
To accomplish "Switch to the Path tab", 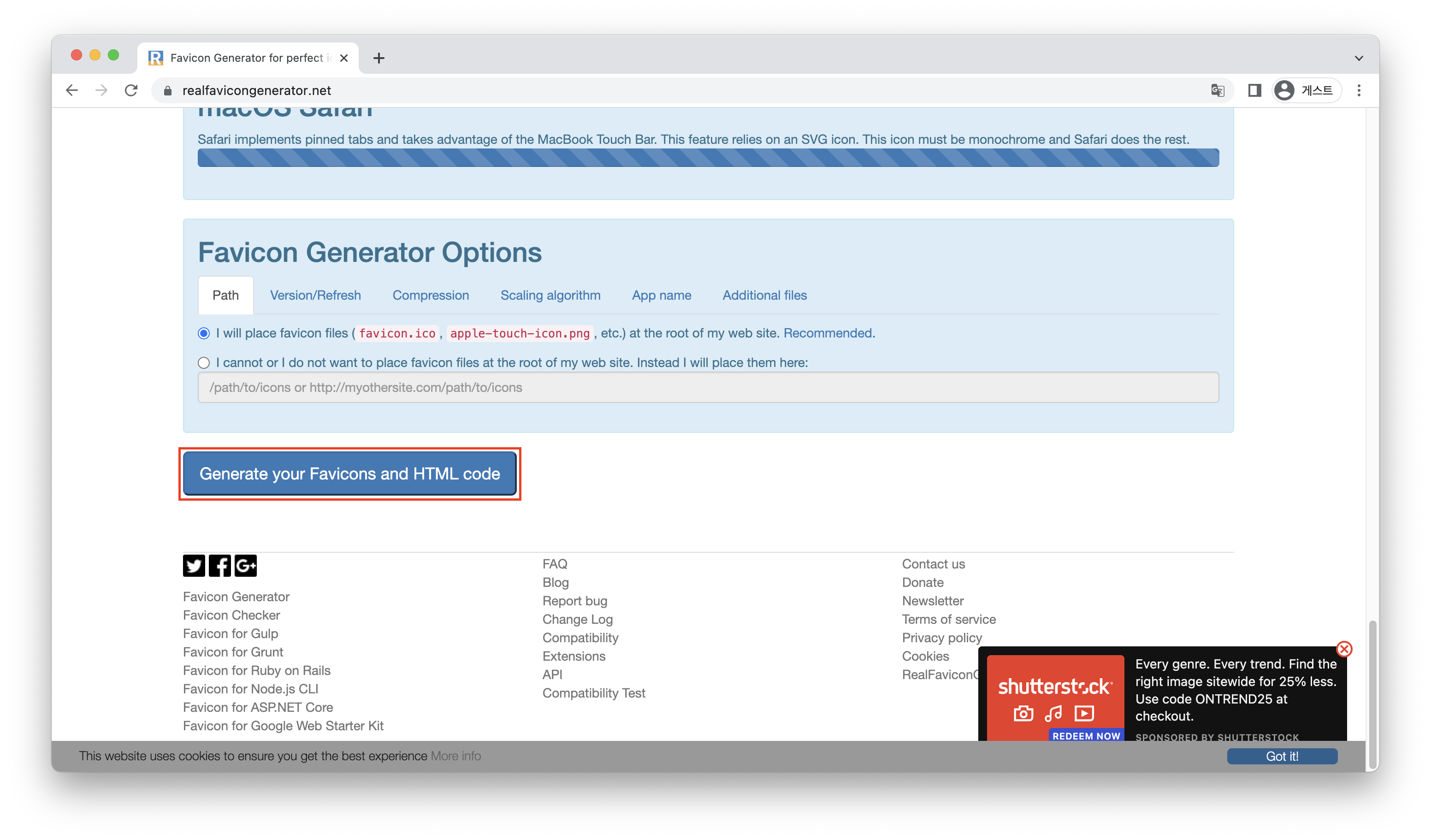I will tap(225, 296).
